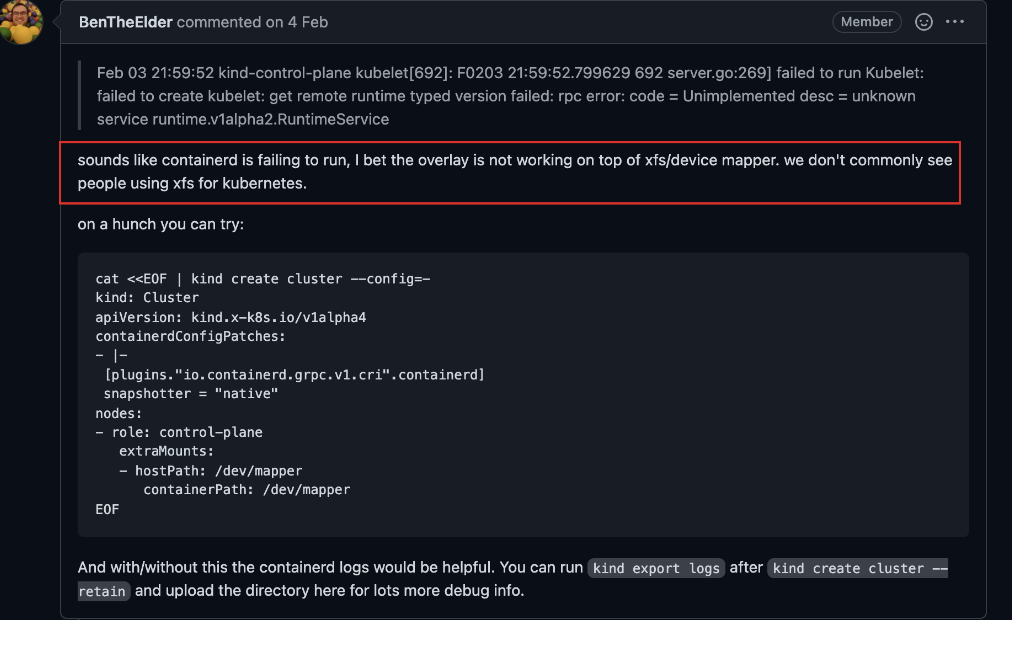Click the 'cat <<EOF | kind create cluster' code line
This screenshot has width=1012, height=646.
point(263,279)
